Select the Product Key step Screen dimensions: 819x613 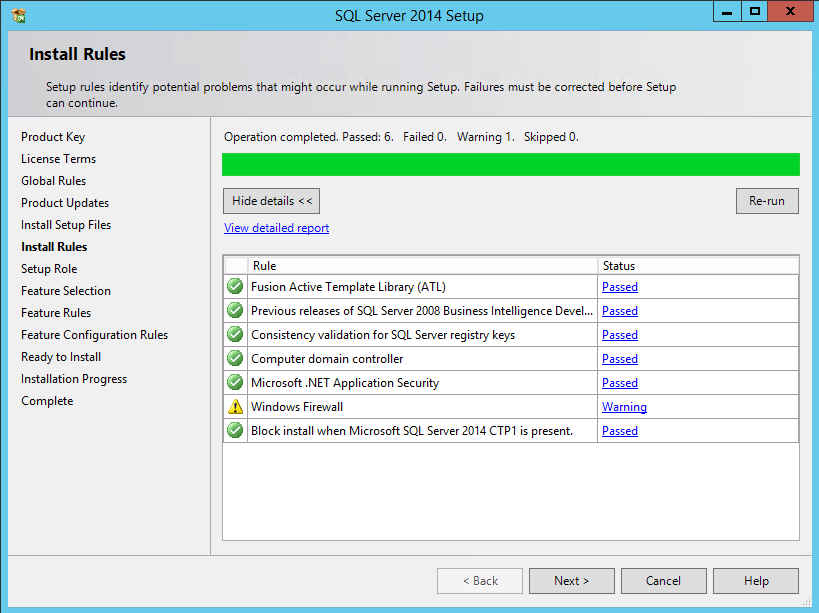coord(53,137)
